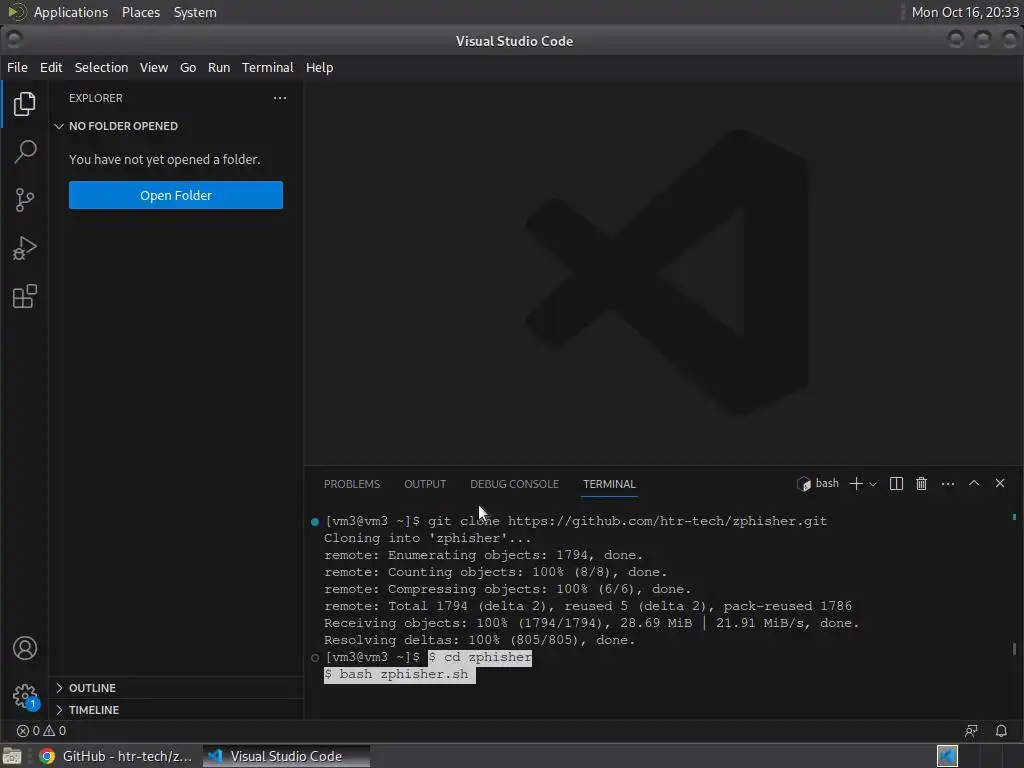Switch to the OUTPUT tab

pyautogui.click(x=425, y=484)
